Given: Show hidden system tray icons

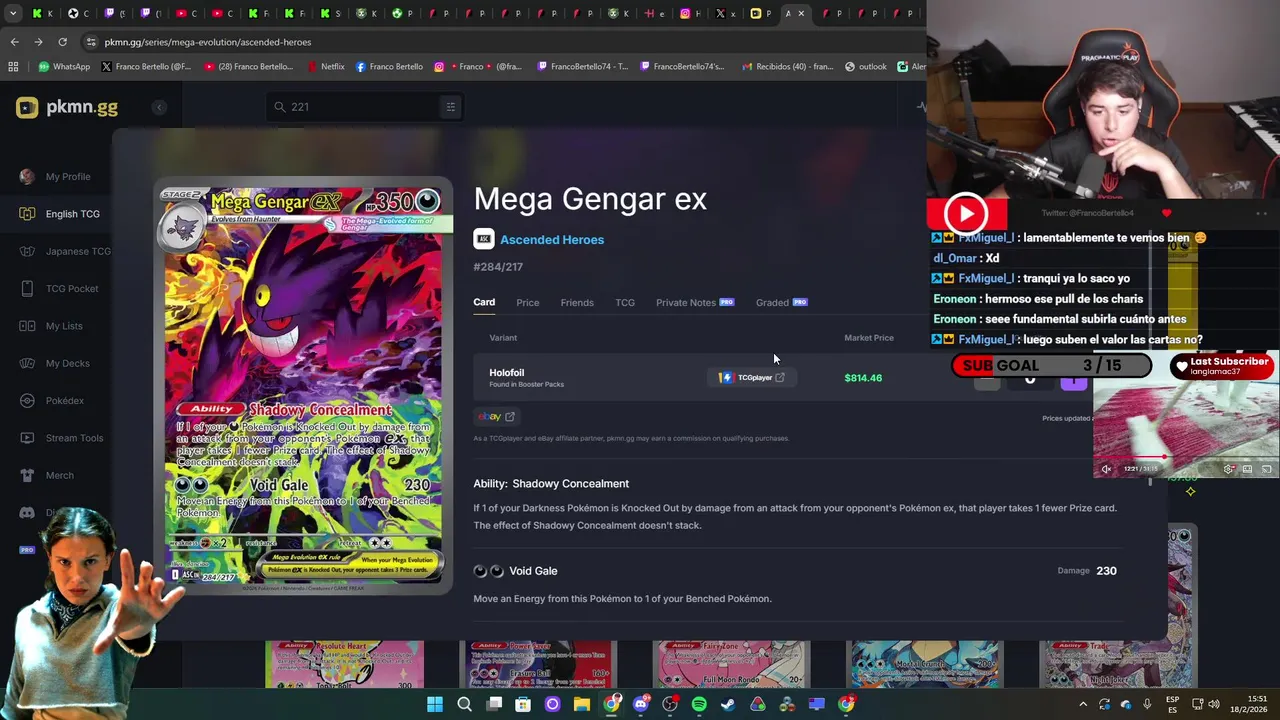Looking at the screenshot, I should coord(1082,704).
